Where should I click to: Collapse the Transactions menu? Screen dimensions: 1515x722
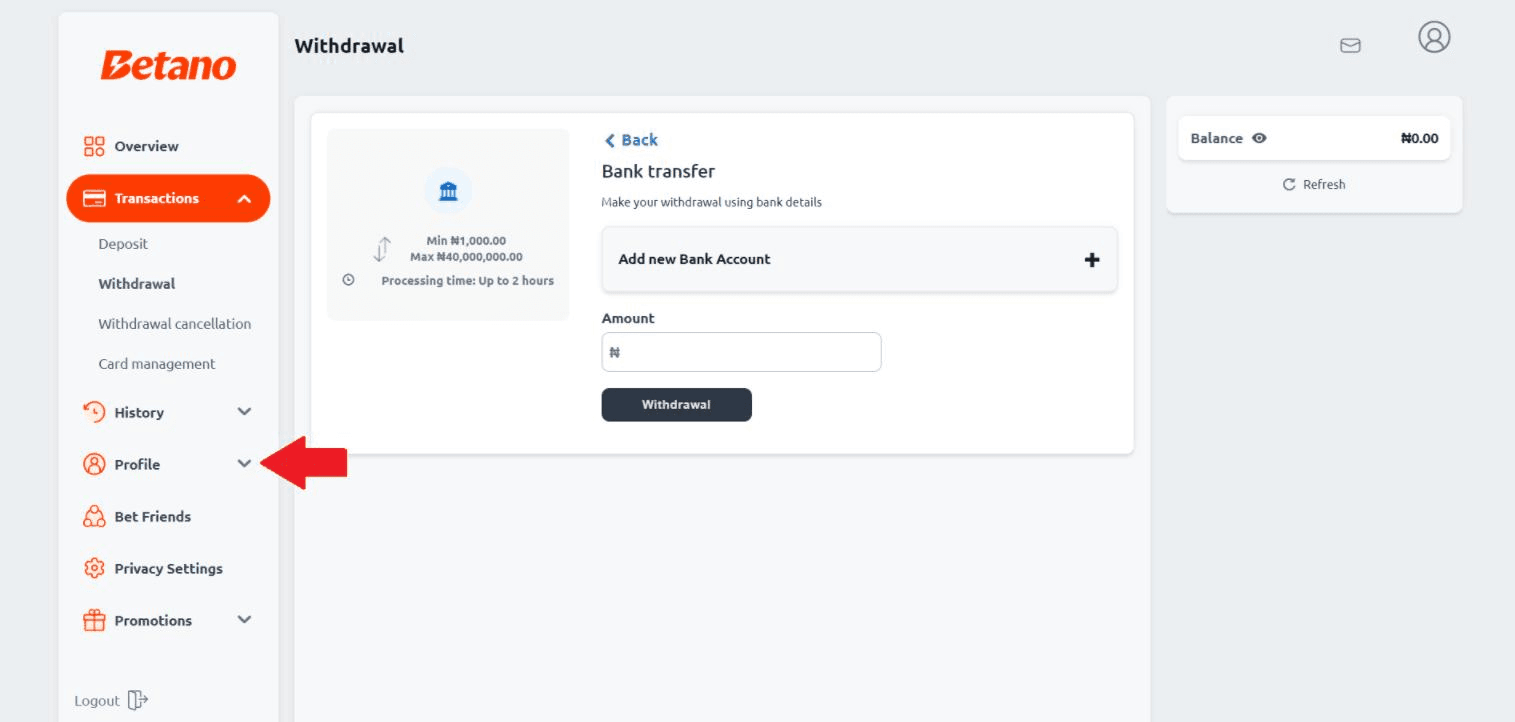click(244, 199)
